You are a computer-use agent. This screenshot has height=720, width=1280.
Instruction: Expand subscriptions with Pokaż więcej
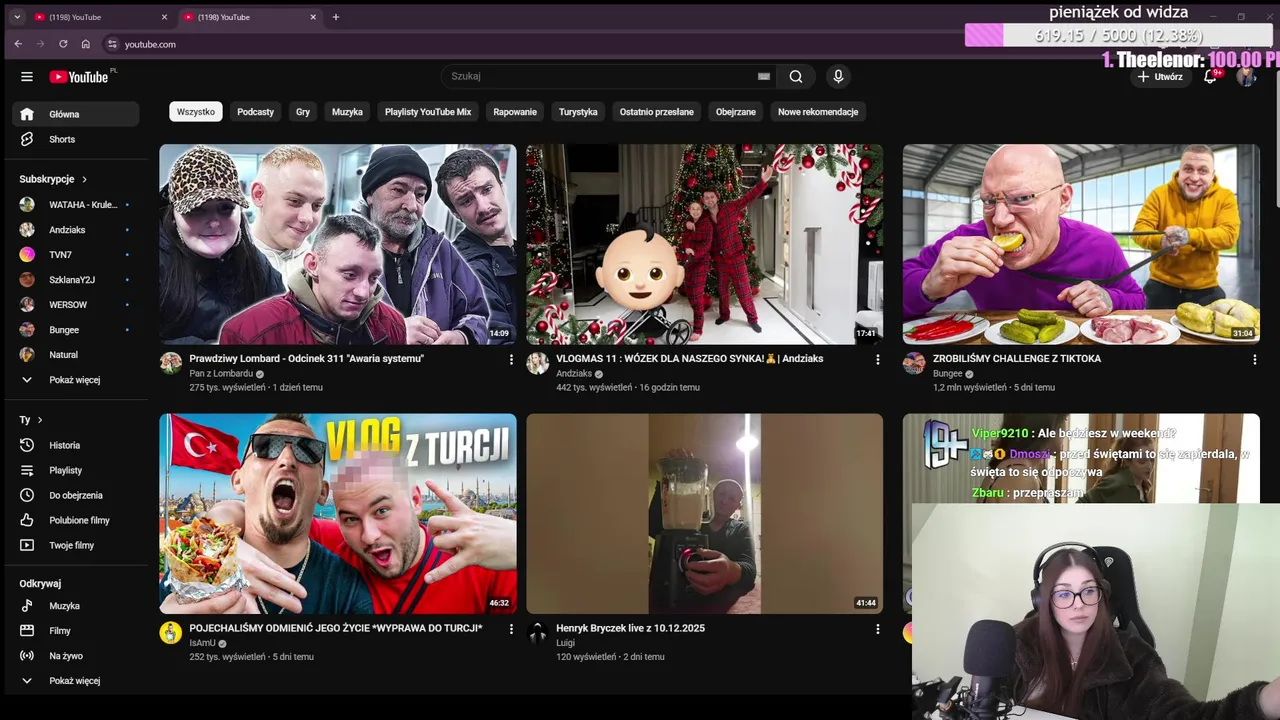[x=76, y=380]
